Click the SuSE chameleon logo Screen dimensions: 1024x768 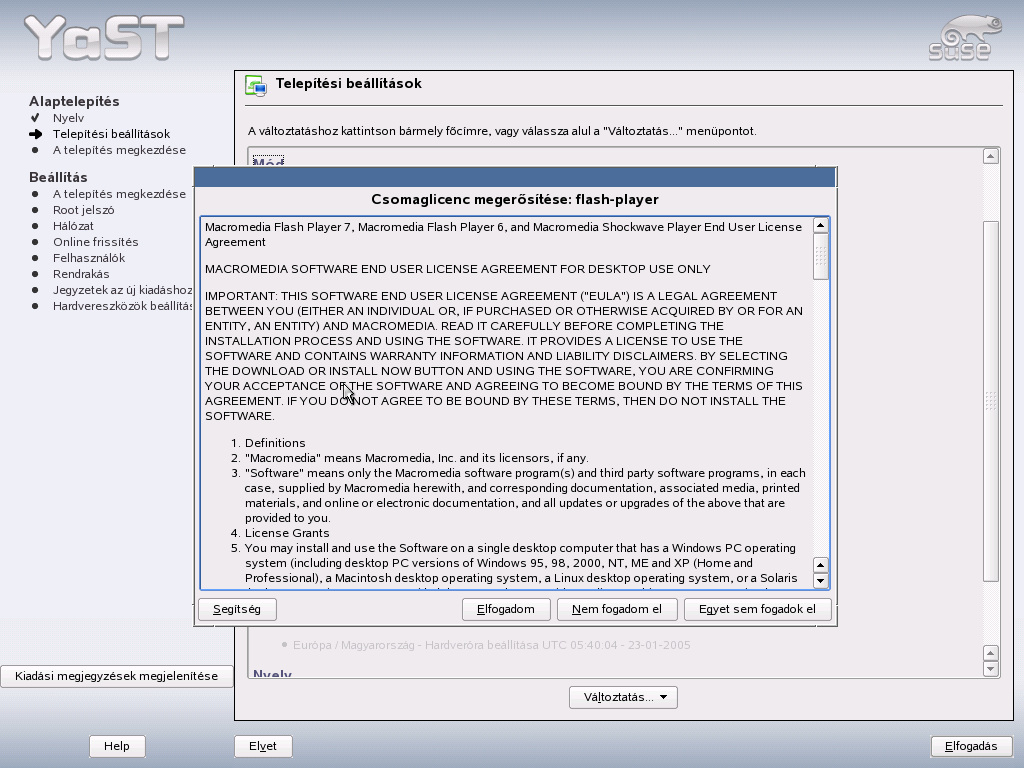coord(965,38)
